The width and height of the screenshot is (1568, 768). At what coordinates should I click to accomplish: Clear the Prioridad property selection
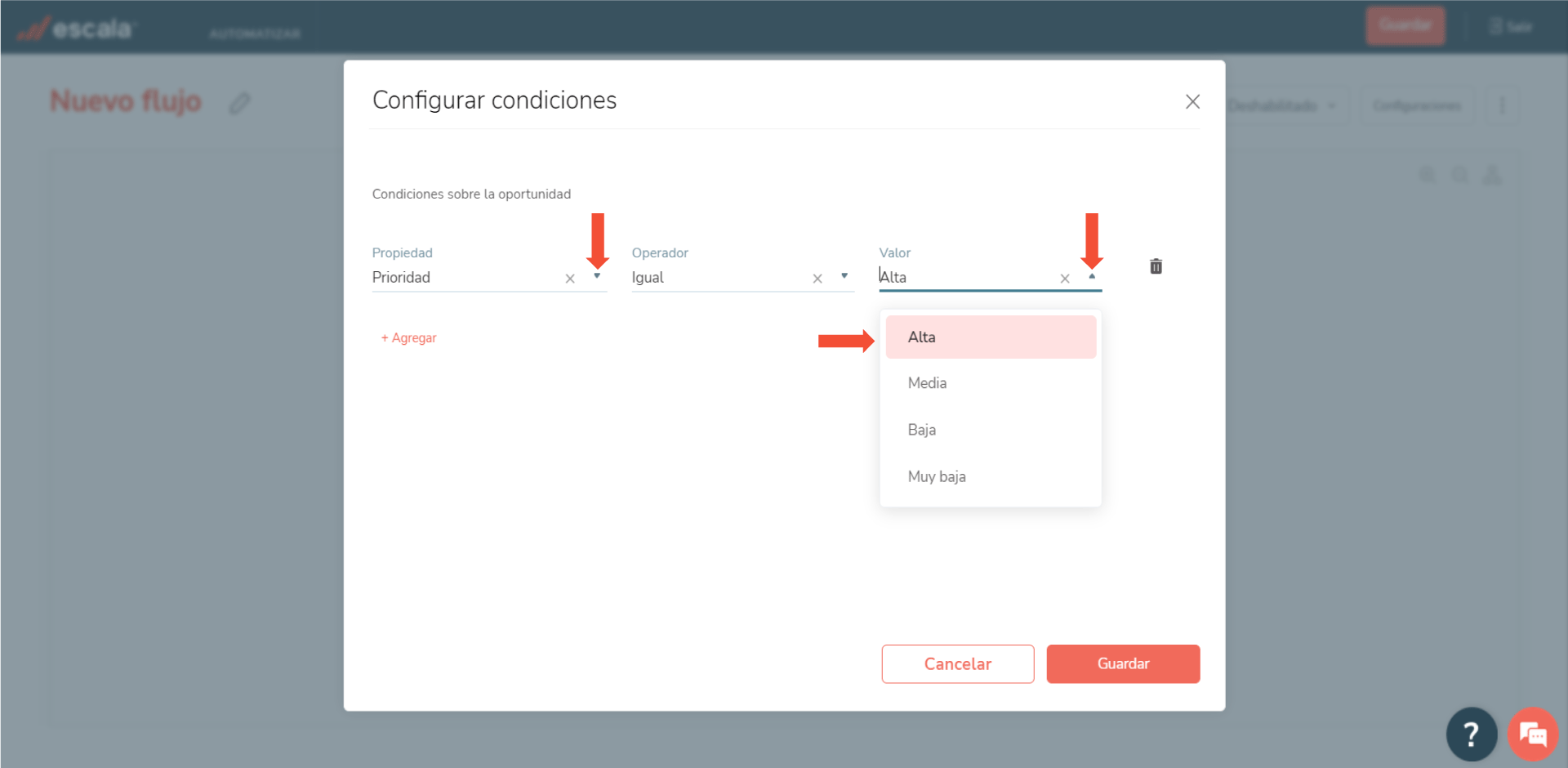(x=570, y=279)
